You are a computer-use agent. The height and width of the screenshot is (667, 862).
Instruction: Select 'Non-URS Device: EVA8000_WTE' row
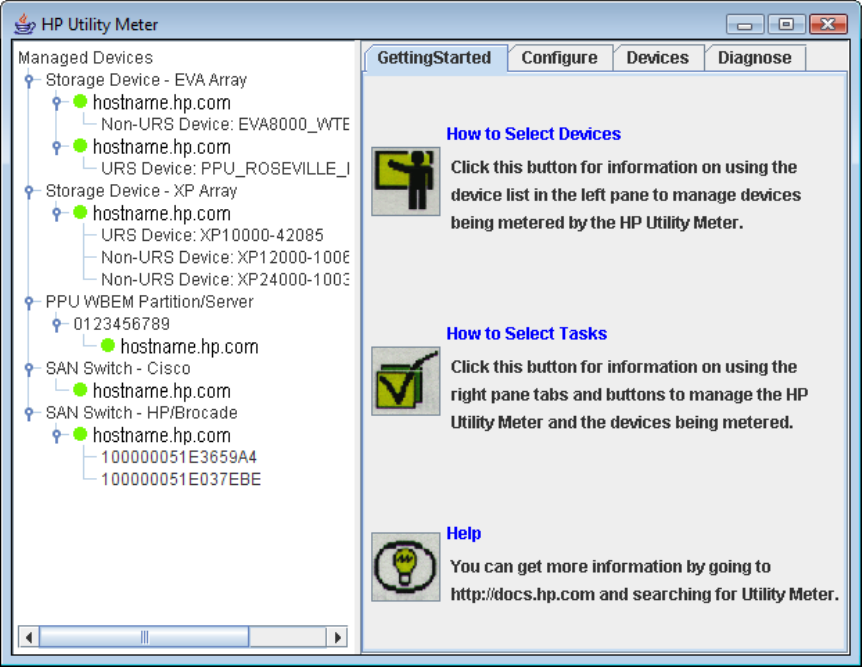pyautogui.click(x=225, y=124)
